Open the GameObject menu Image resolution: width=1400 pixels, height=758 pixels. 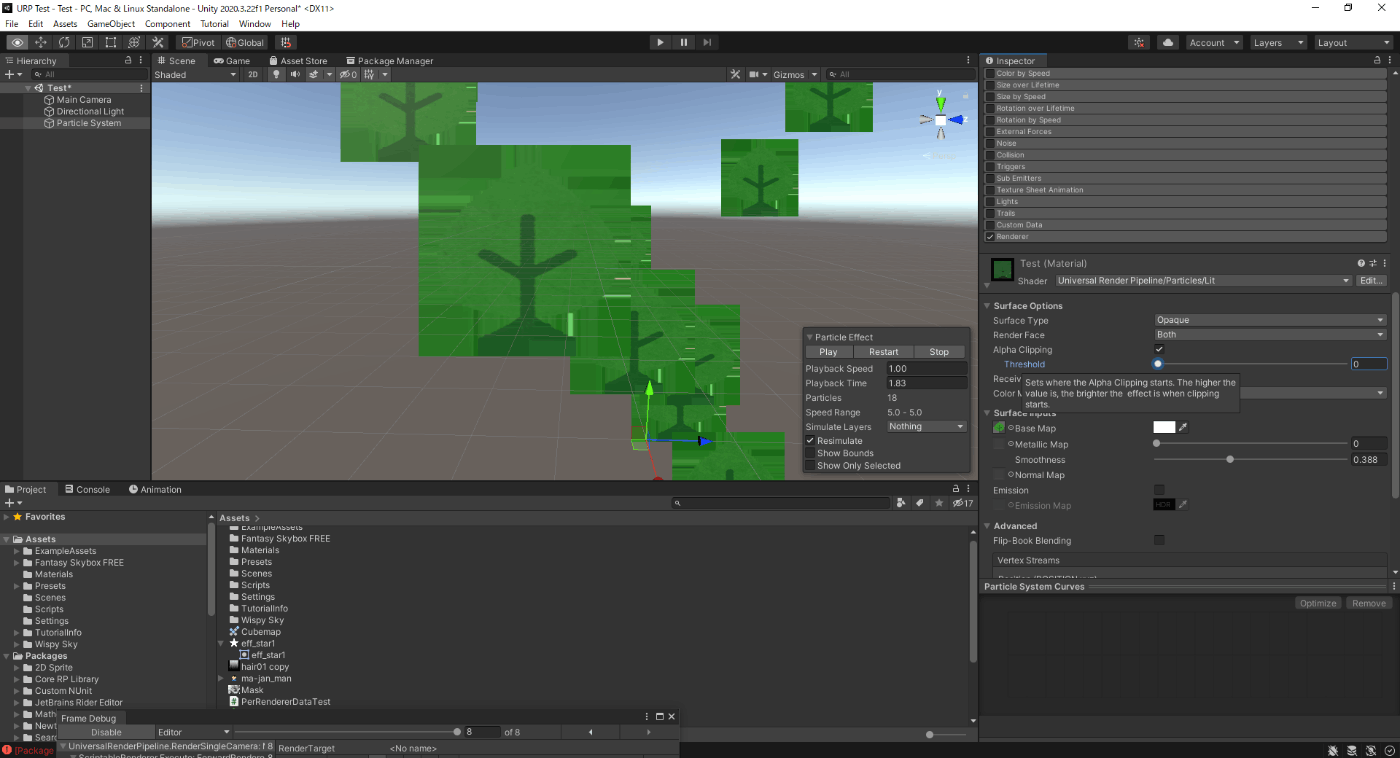pos(111,24)
